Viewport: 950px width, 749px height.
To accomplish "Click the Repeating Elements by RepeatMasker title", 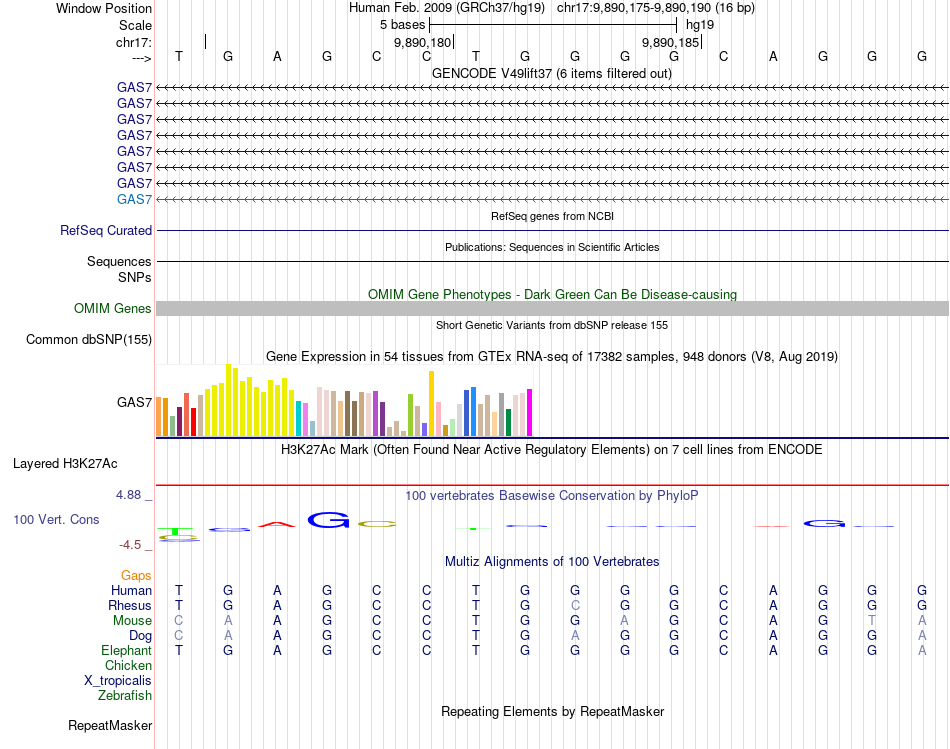I will pyautogui.click(x=552, y=711).
